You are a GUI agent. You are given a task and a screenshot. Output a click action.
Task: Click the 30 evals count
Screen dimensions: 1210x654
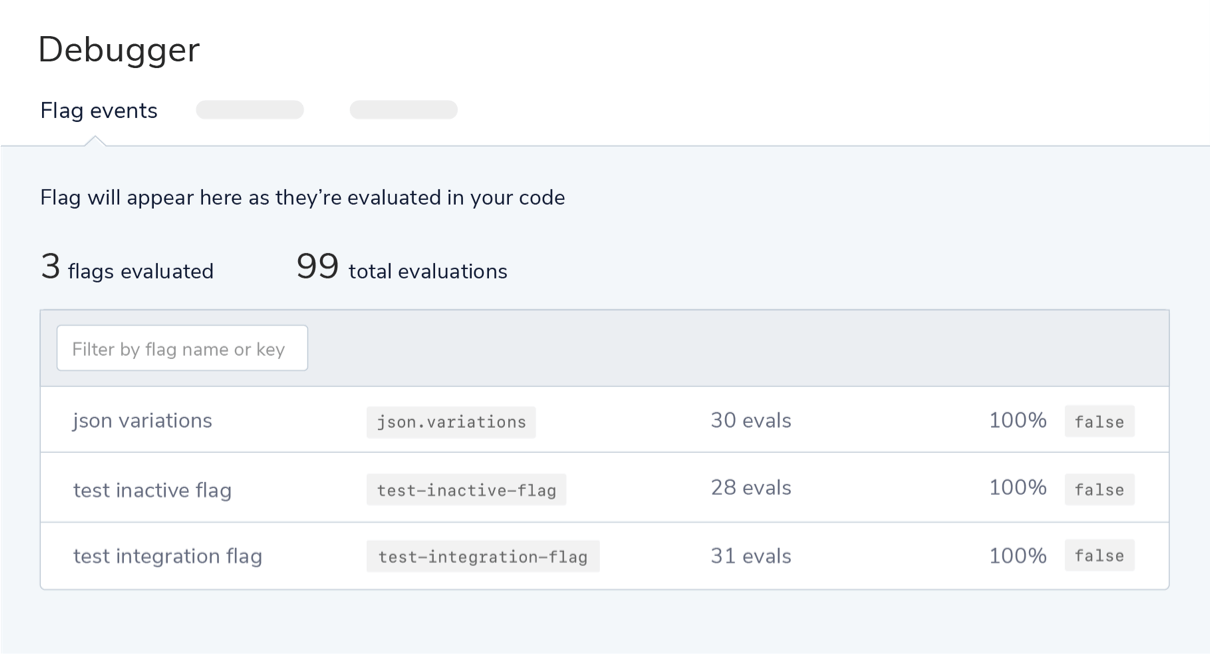pyautogui.click(x=750, y=421)
